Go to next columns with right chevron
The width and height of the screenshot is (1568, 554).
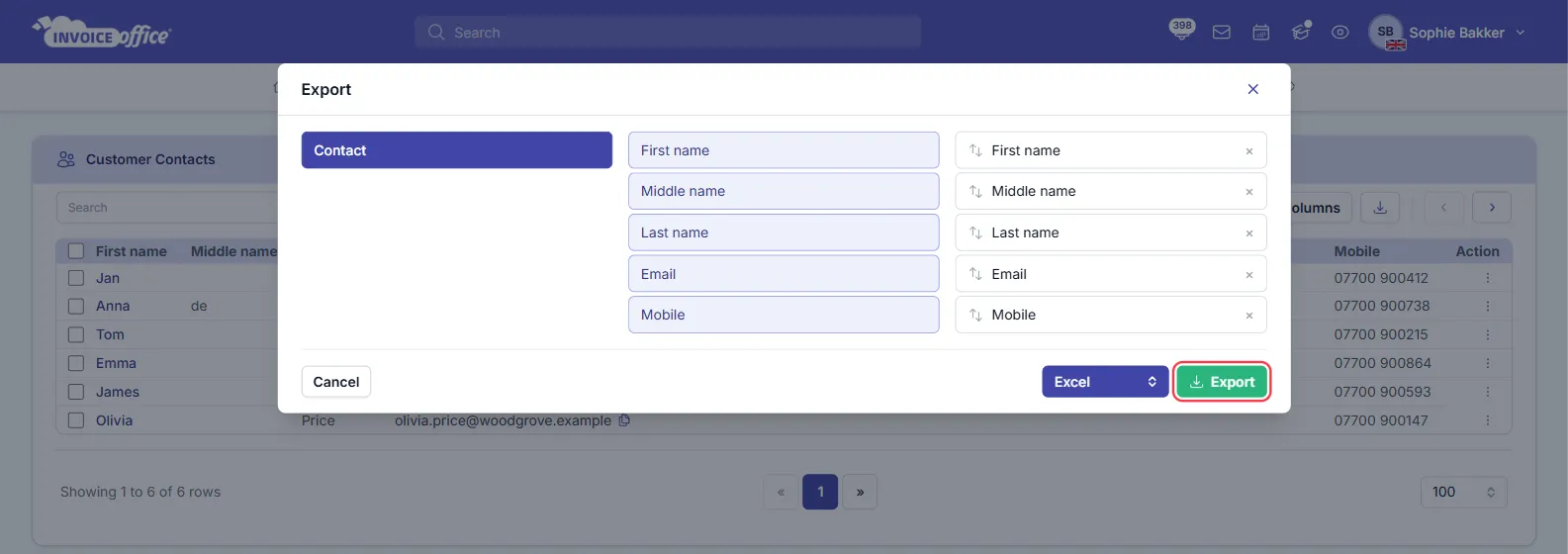[1492, 208]
